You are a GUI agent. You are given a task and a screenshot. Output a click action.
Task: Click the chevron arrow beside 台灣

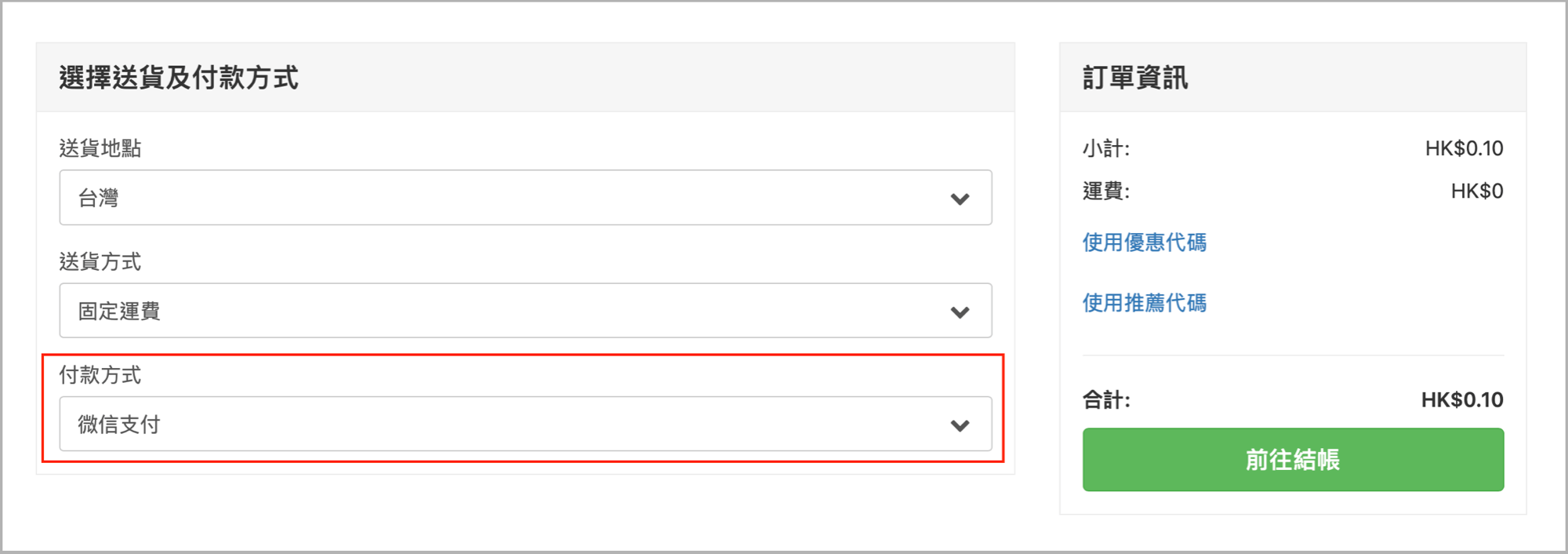pyautogui.click(x=960, y=199)
